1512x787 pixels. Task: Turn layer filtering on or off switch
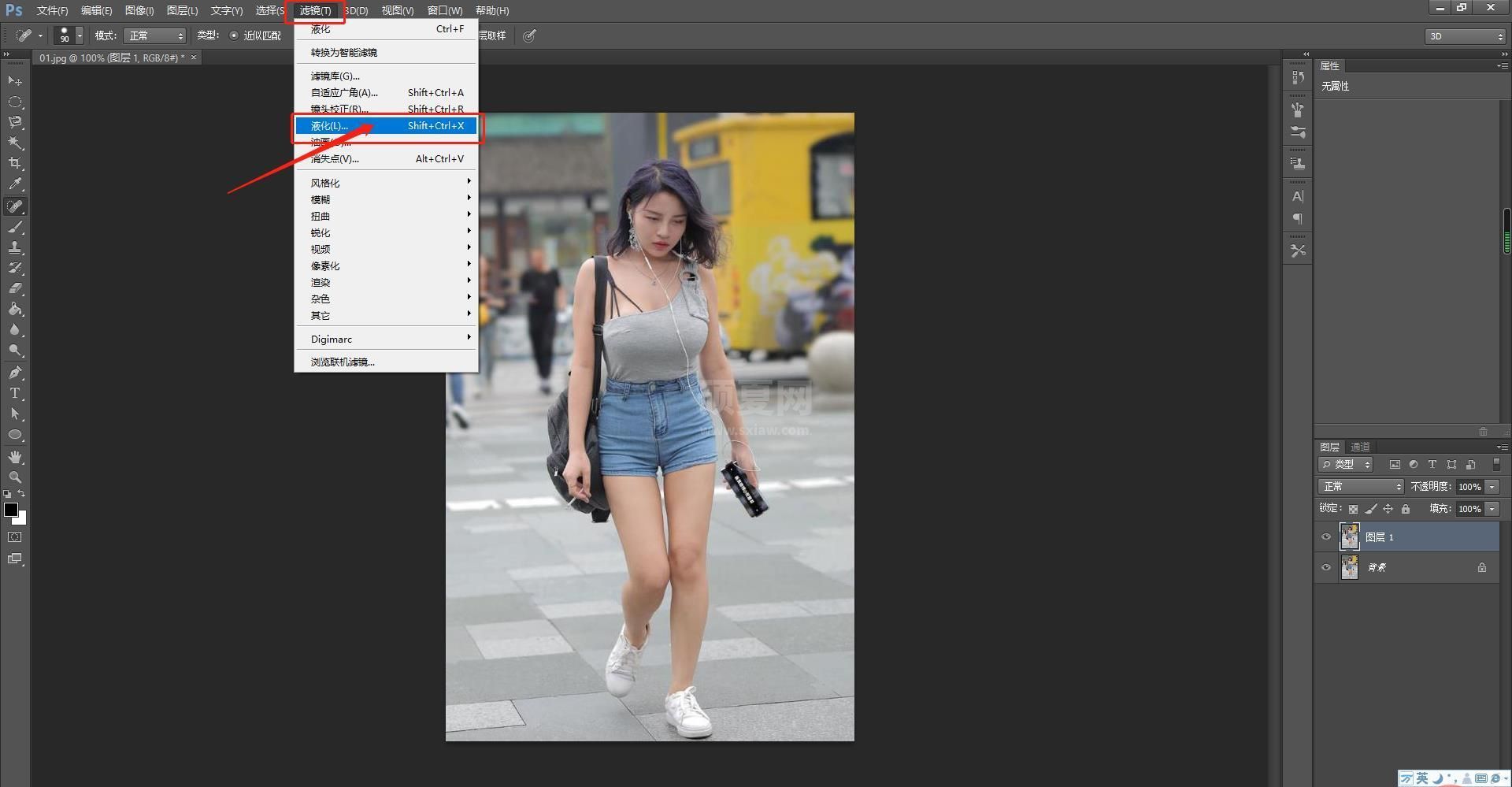(x=1496, y=465)
